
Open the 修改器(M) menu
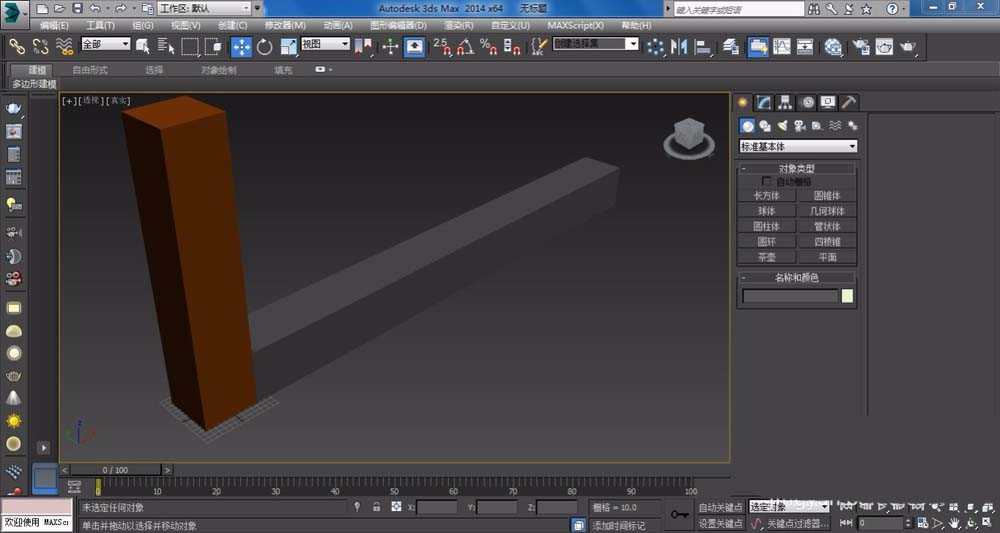(x=285, y=25)
